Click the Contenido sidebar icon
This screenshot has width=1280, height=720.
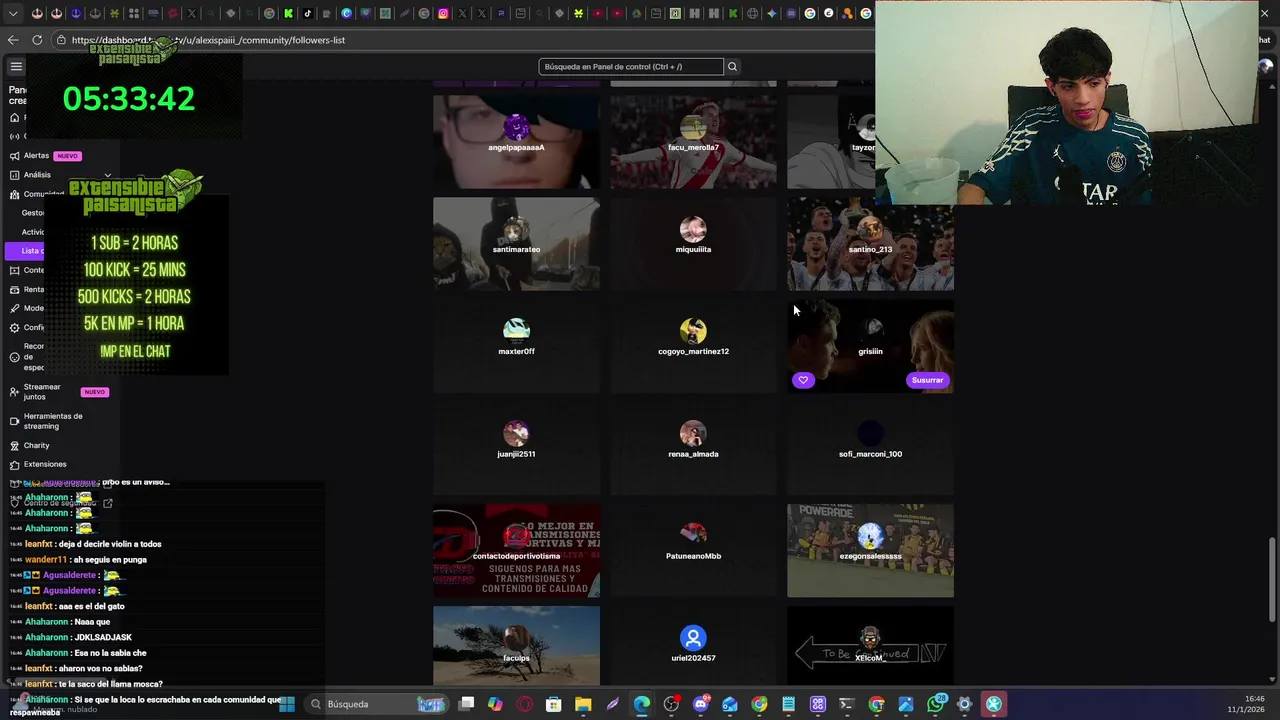(x=14, y=270)
